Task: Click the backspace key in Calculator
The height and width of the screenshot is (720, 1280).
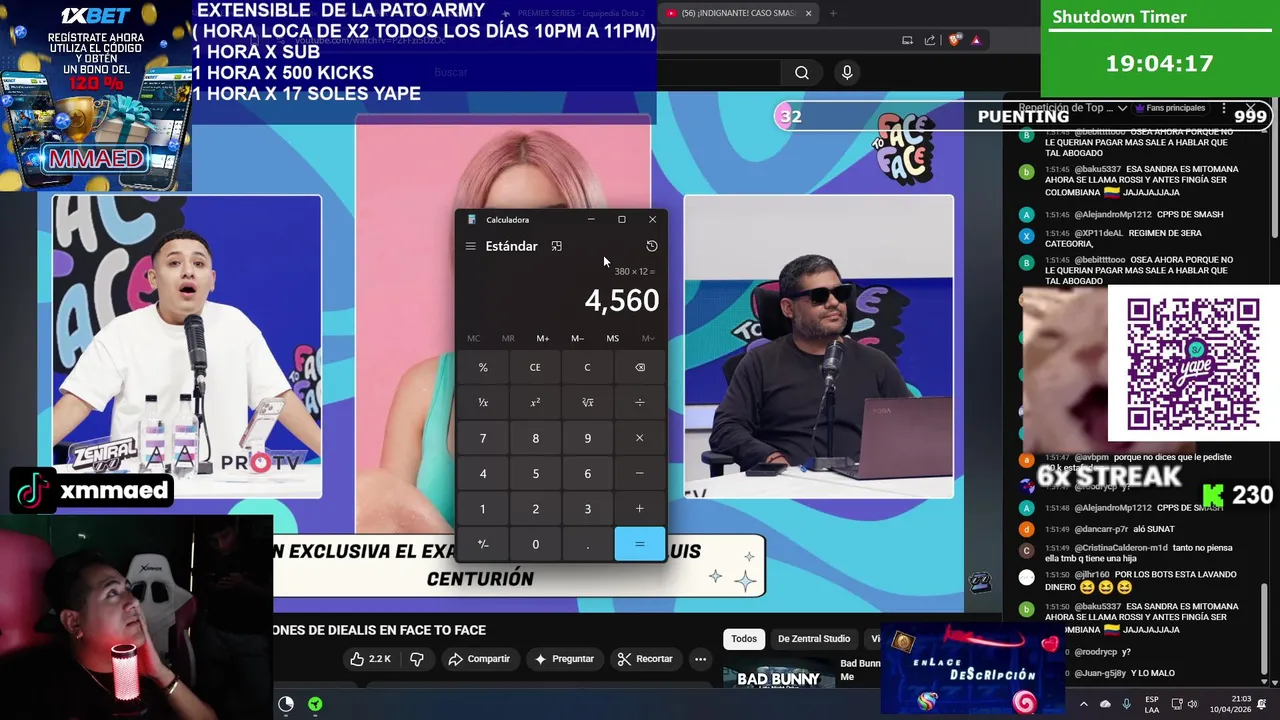Action: [640, 367]
